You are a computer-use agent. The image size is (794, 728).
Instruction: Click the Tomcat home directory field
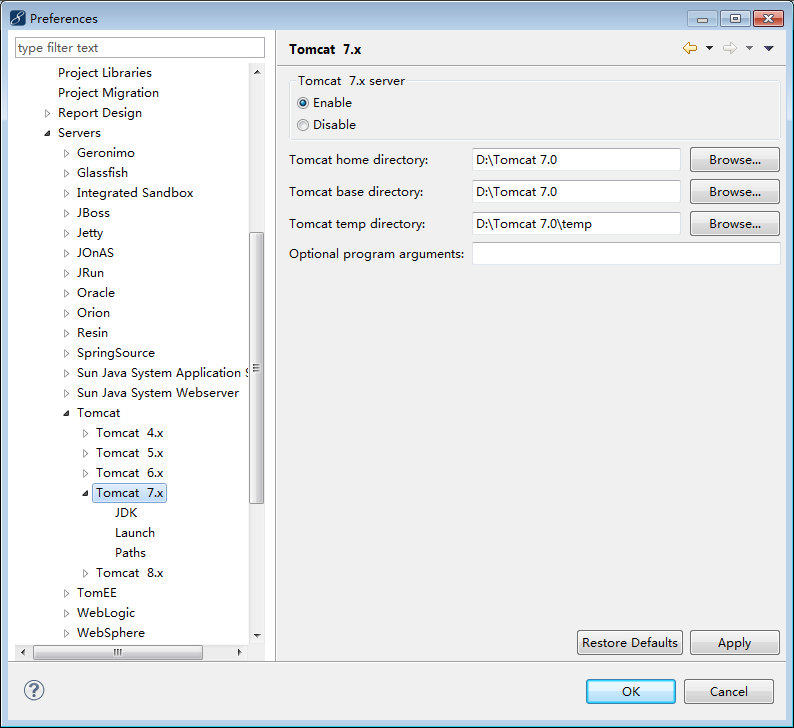pos(576,160)
